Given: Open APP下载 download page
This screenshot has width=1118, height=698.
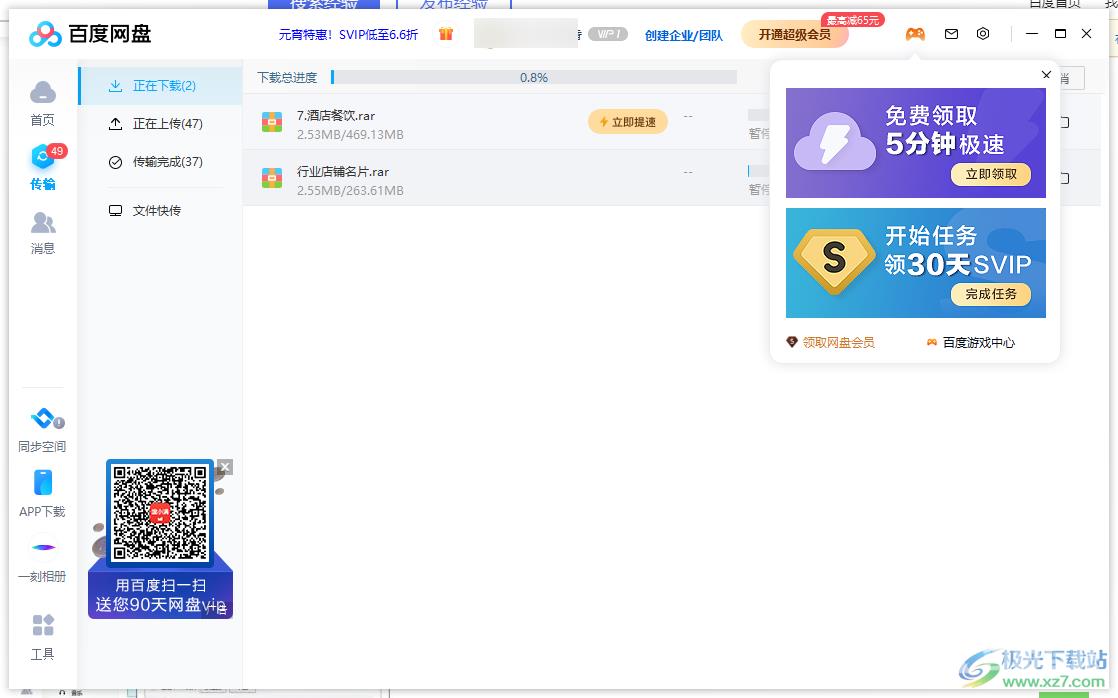Looking at the screenshot, I should 42,494.
